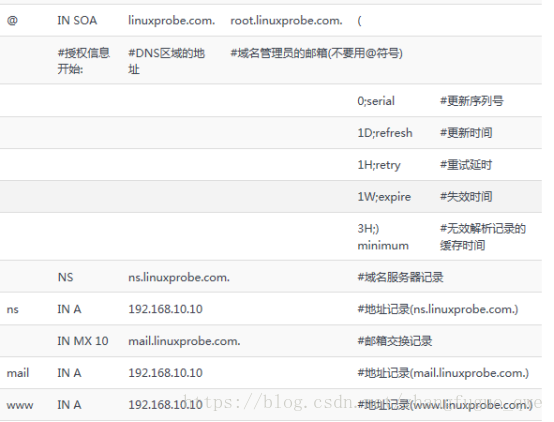Click '#地址记录(ns.linuxprobe.com.)' comment
The height and width of the screenshot is (422, 554).
[x=438, y=309]
